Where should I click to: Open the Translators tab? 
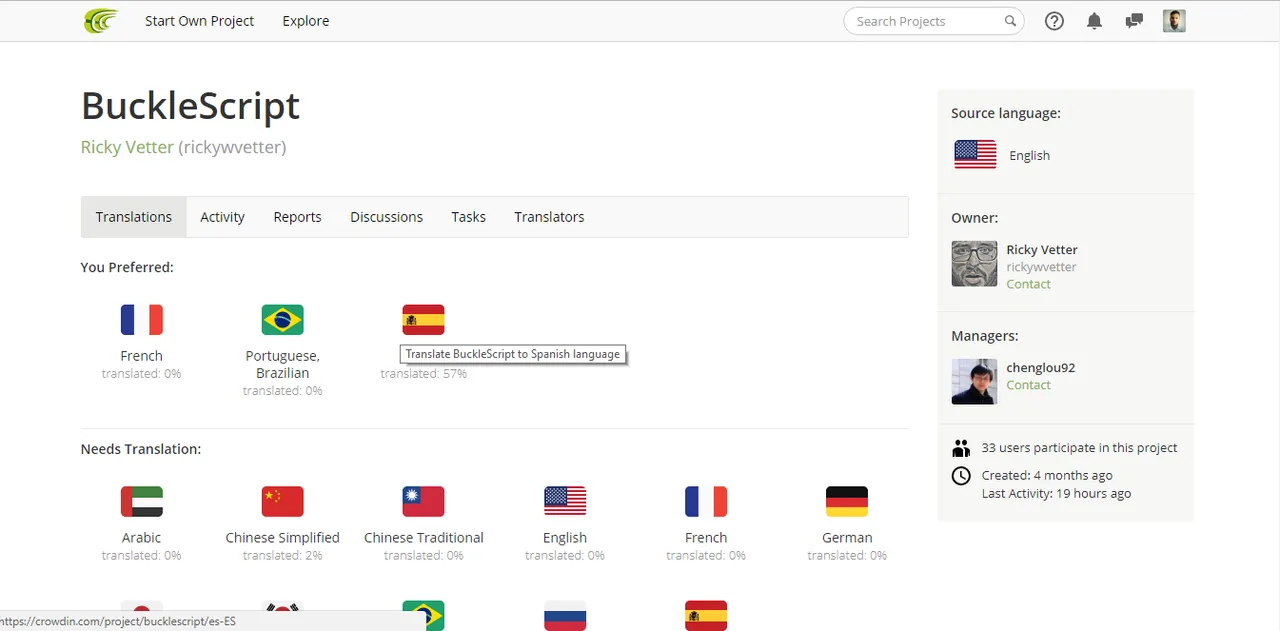click(x=549, y=217)
